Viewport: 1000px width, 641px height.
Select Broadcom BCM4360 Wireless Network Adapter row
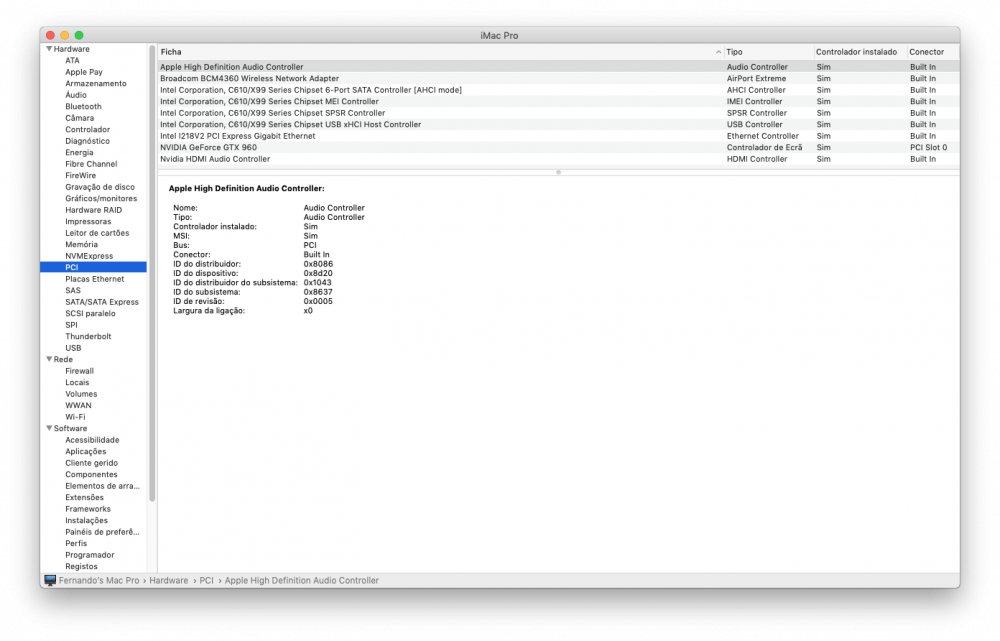[558, 78]
